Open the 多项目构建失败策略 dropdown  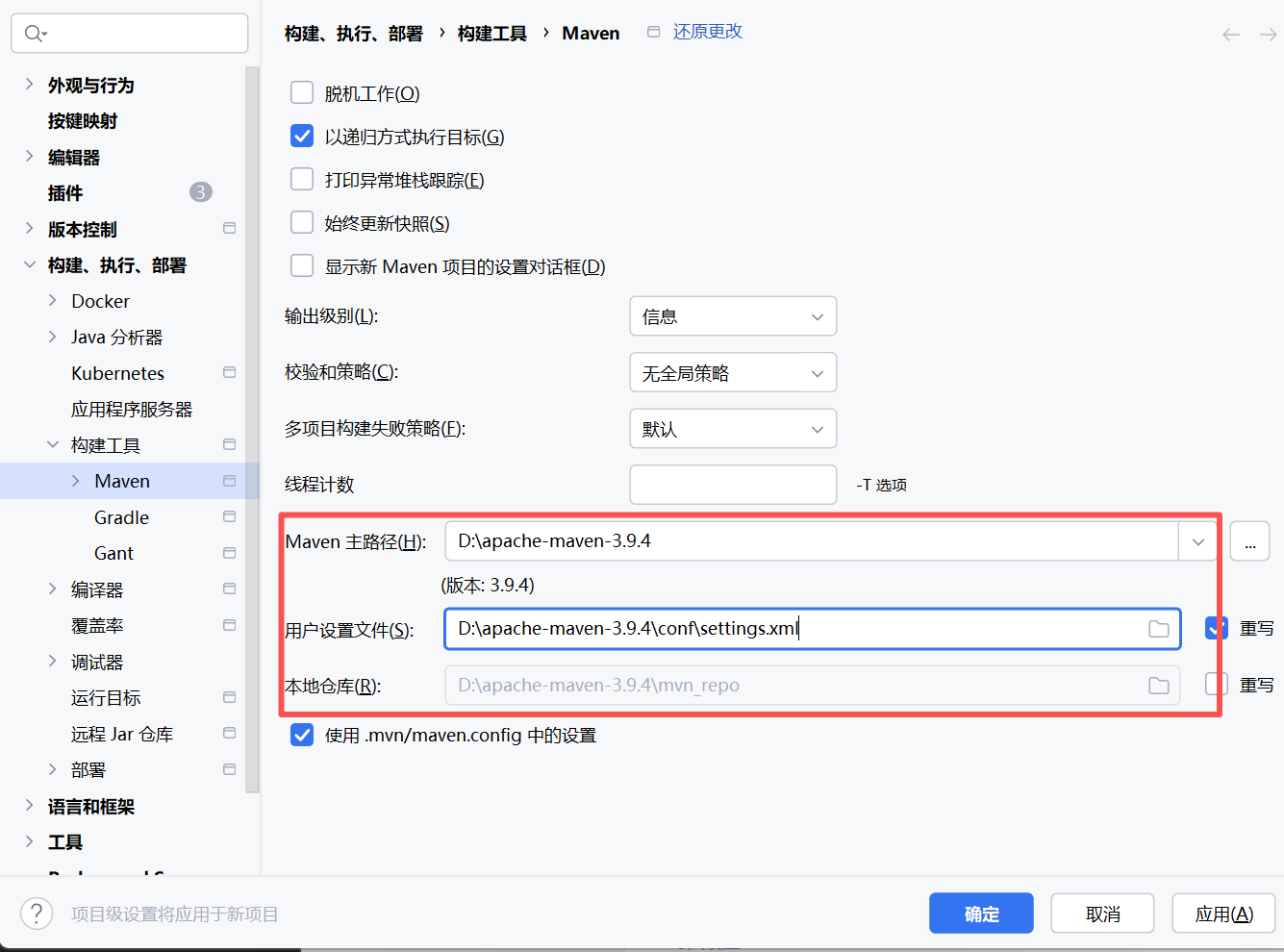click(x=733, y=429)
